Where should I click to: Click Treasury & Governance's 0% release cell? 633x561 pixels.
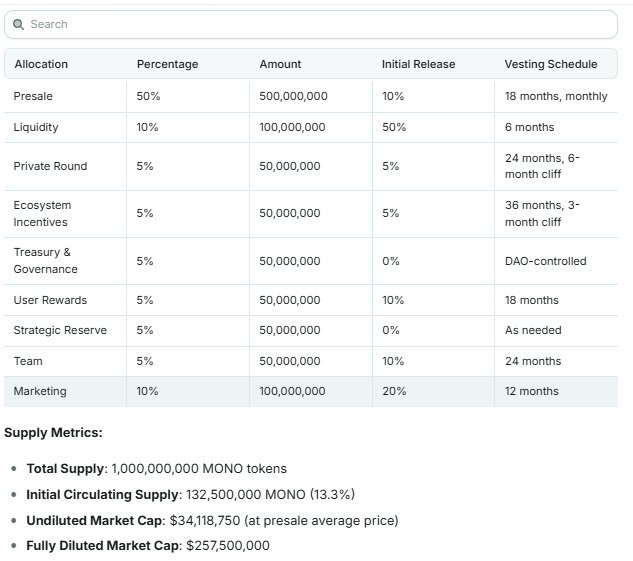click(433, 261)
